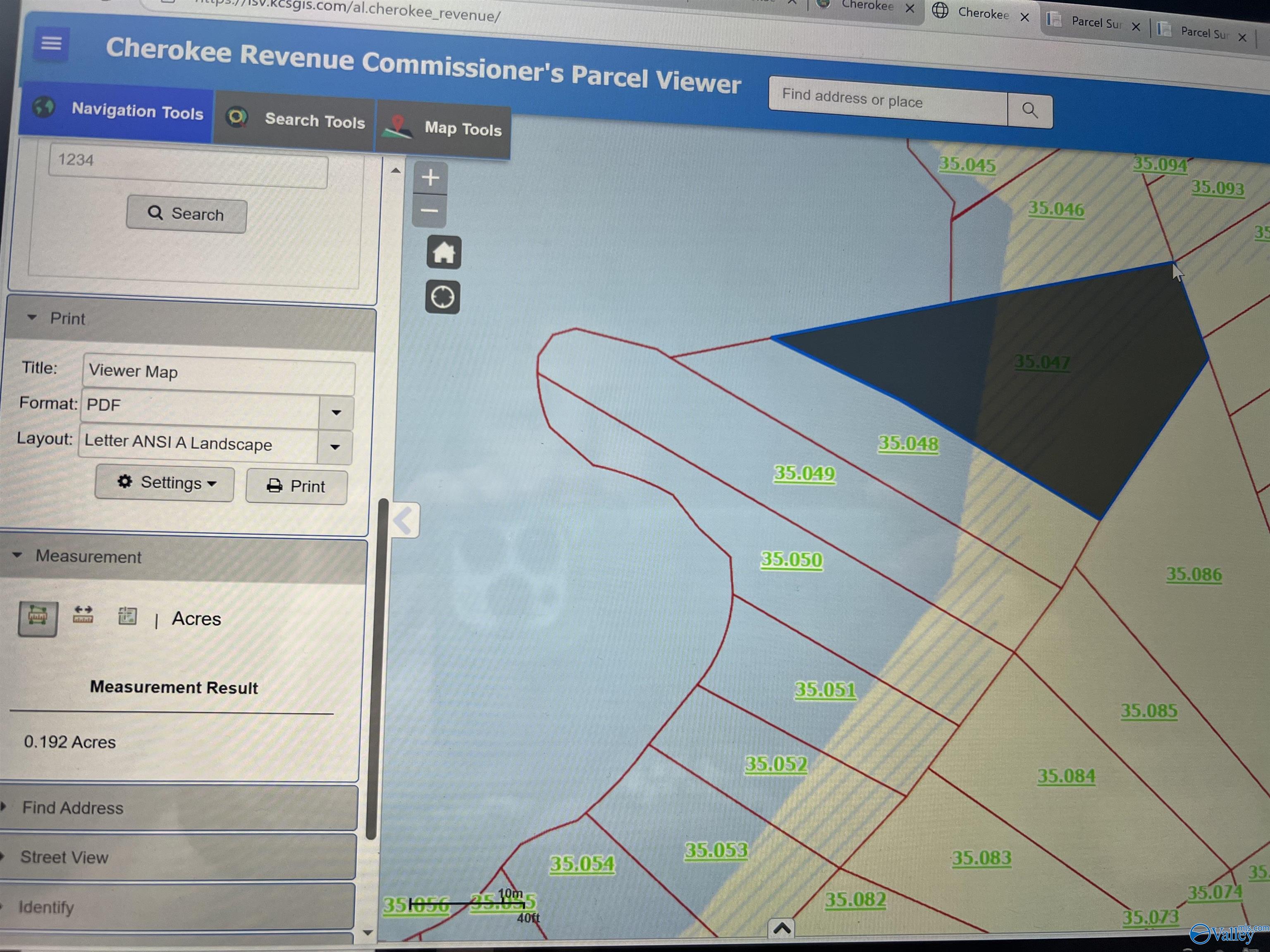
Task: Open the Acres units dropdown
Action: click(x=196, y=619)
